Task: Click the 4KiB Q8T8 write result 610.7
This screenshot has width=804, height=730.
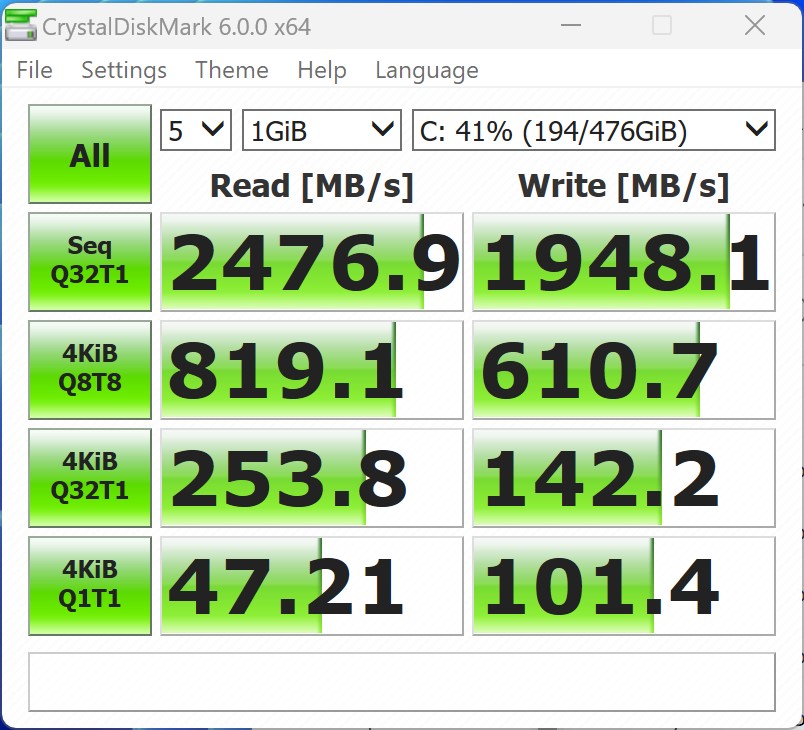Action: (624, 370)
